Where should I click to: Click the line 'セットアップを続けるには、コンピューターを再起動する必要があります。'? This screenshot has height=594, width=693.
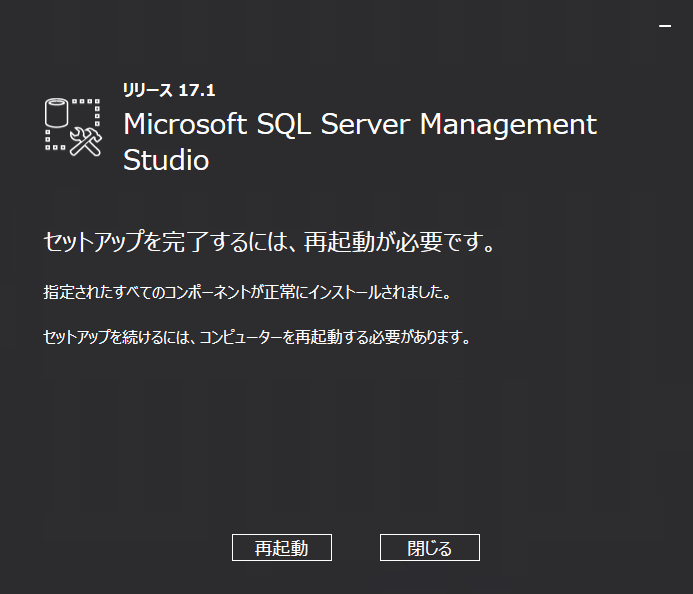click(256, 337)
